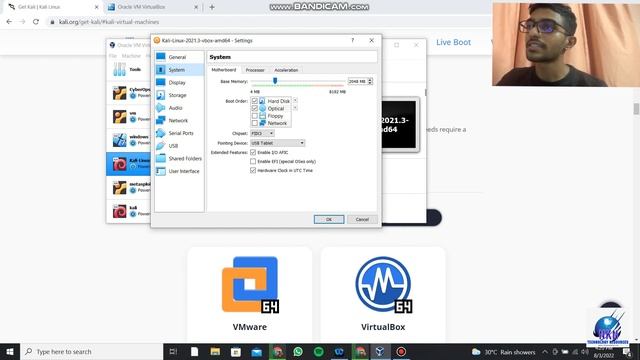This screenshot has height=360, width=640.
Task: Open Mail app from the taskbar
Action: coord(257,351)
